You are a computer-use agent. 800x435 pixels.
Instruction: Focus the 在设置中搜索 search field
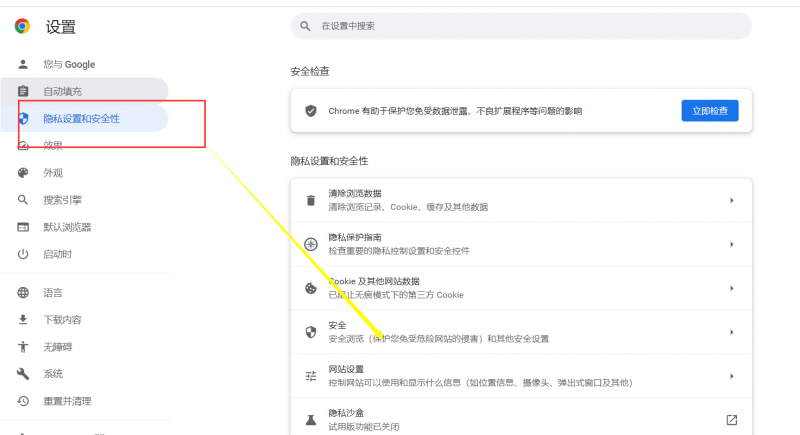point(520,26)
